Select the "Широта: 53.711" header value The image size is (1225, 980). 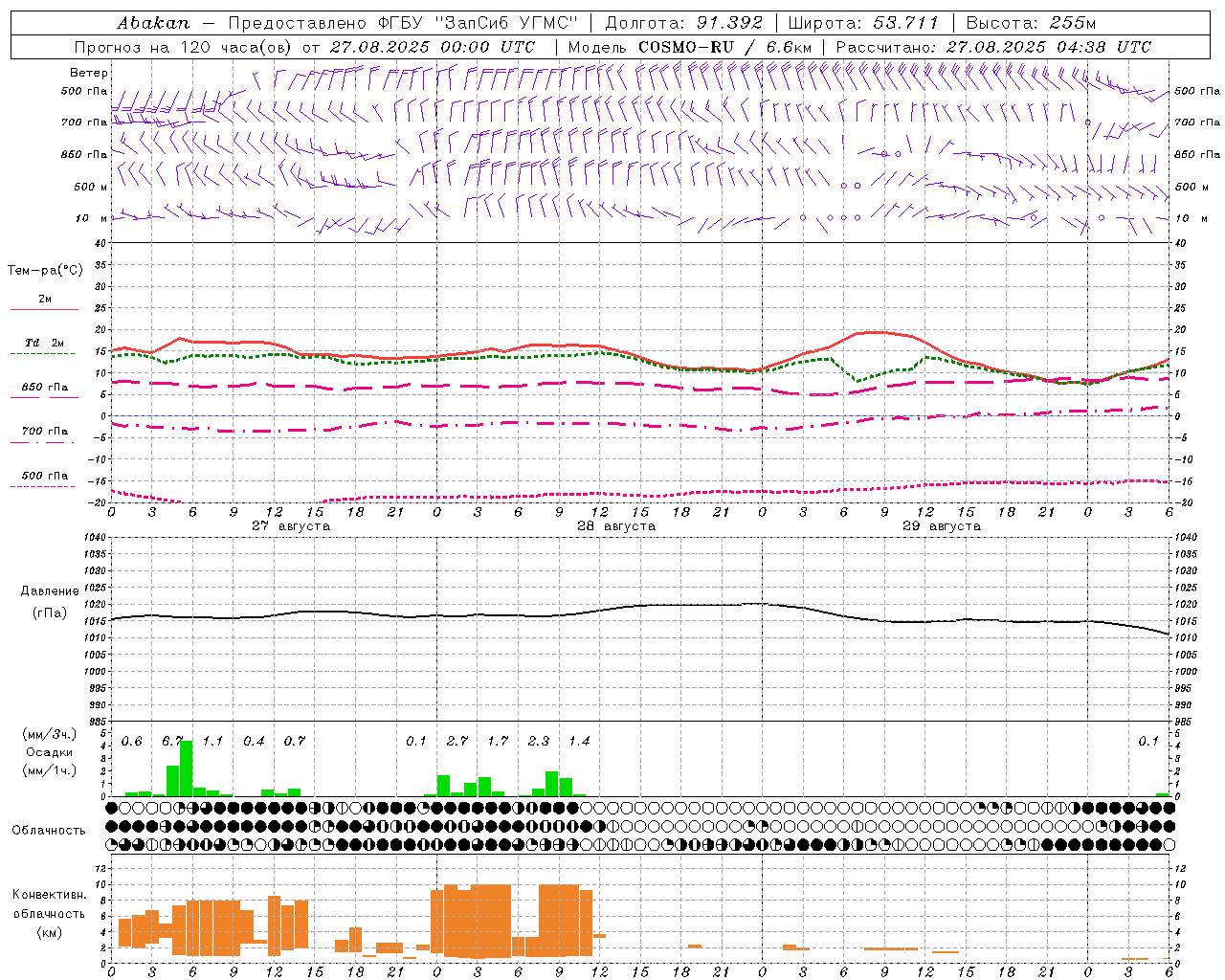(x=863, y=23)
